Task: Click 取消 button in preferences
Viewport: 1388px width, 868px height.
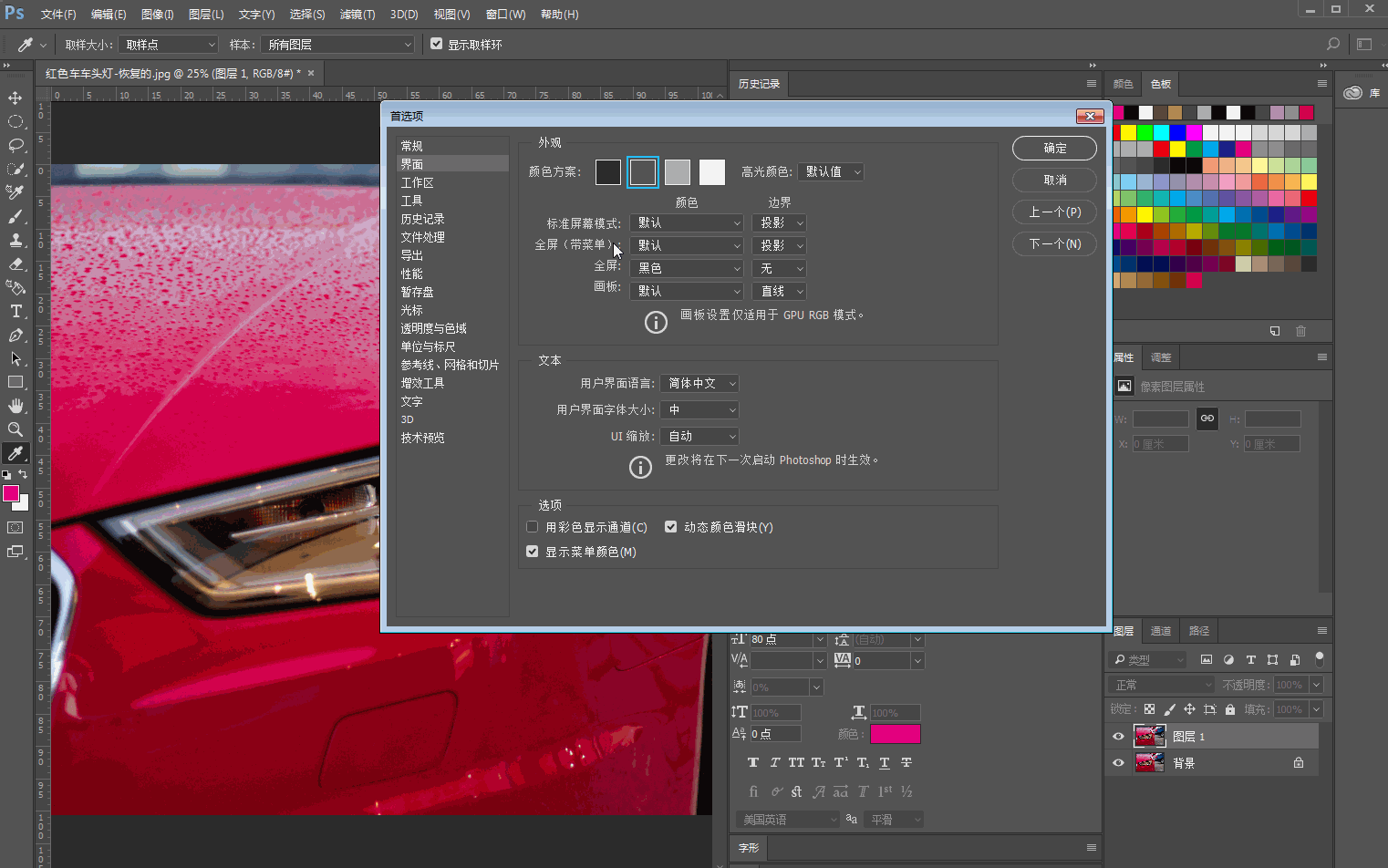Action: [1055, 180]
